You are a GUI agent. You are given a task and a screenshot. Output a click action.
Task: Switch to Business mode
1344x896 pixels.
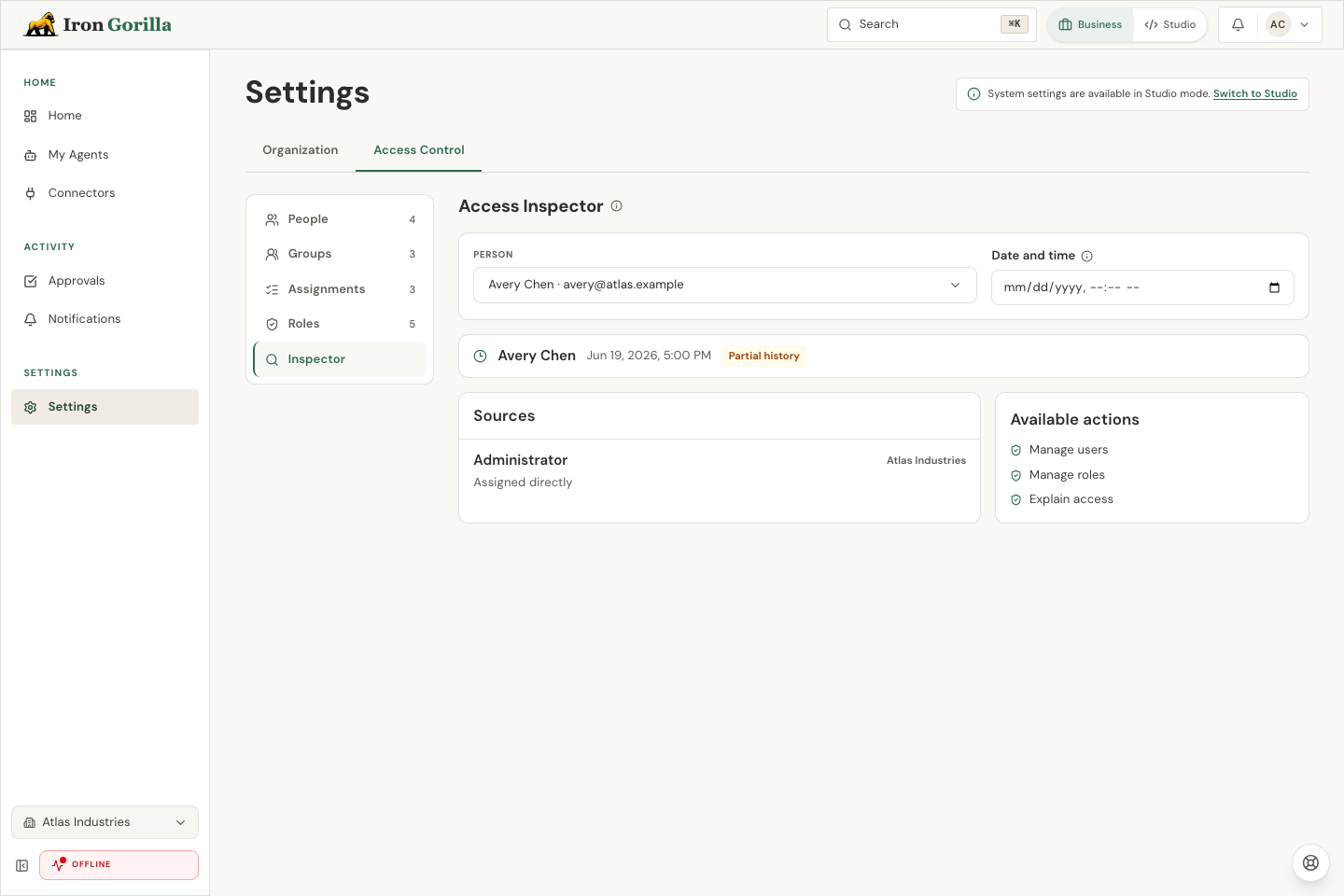[x=1090, y=25]
